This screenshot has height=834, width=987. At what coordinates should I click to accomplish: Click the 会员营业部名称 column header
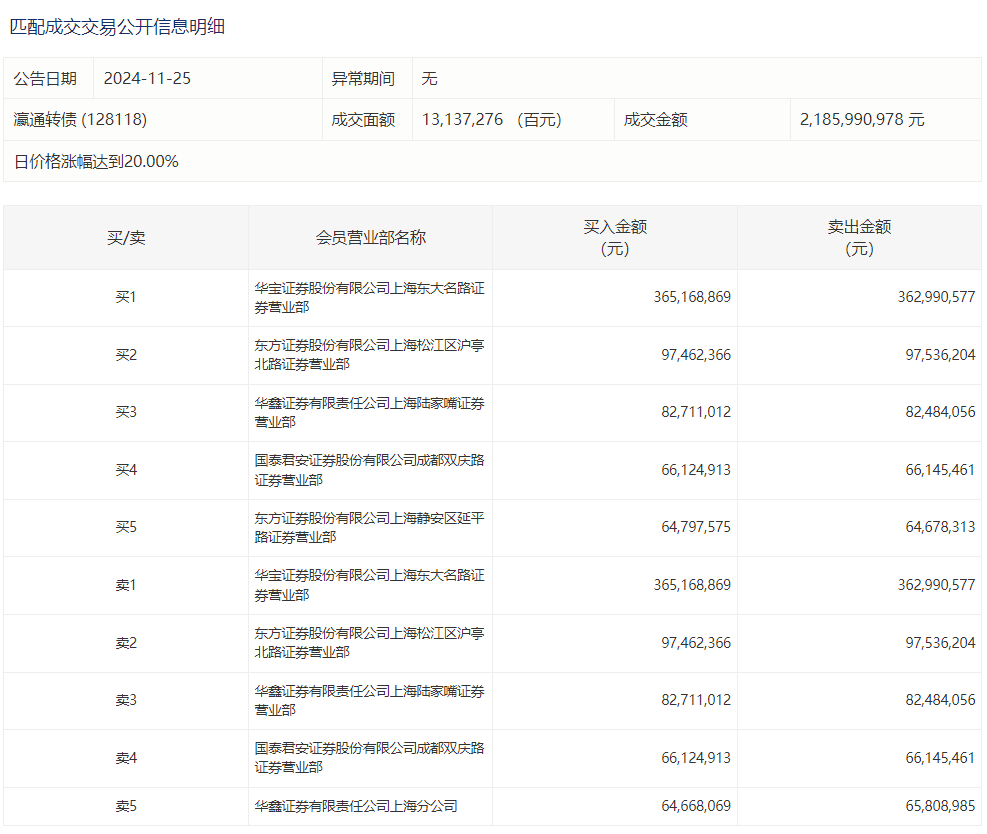(x=370, y=238)
